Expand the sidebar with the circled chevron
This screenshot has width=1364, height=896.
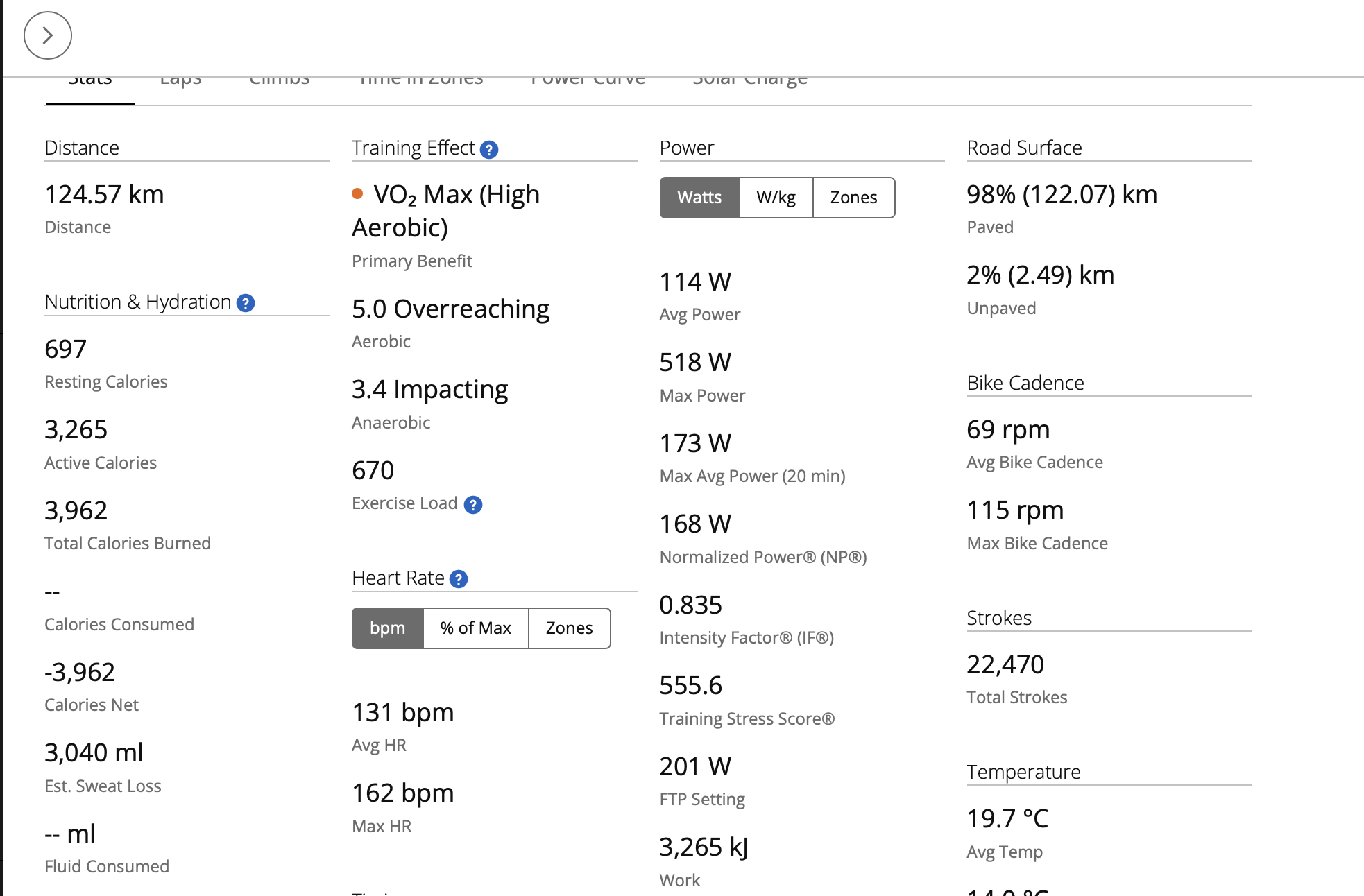pyautogui.click(x=48, y=35)
